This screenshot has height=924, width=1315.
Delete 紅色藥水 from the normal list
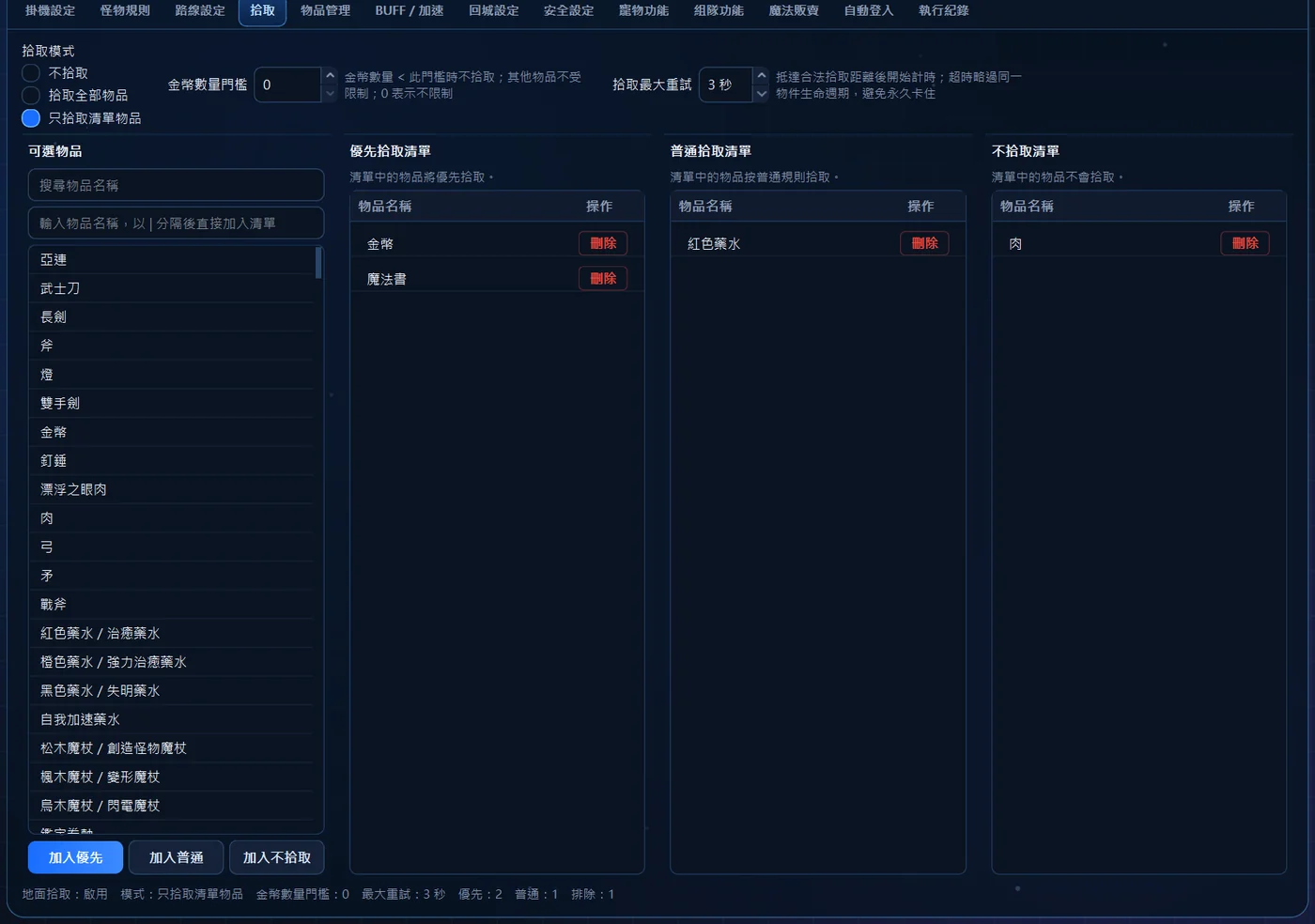tap(924, 243)
